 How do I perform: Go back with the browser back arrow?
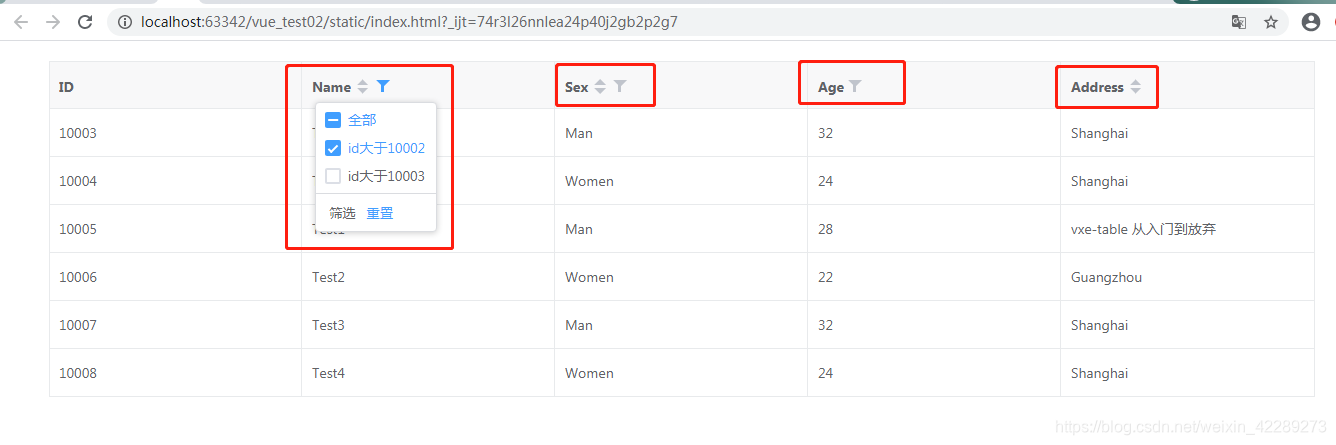pos(21,22)
